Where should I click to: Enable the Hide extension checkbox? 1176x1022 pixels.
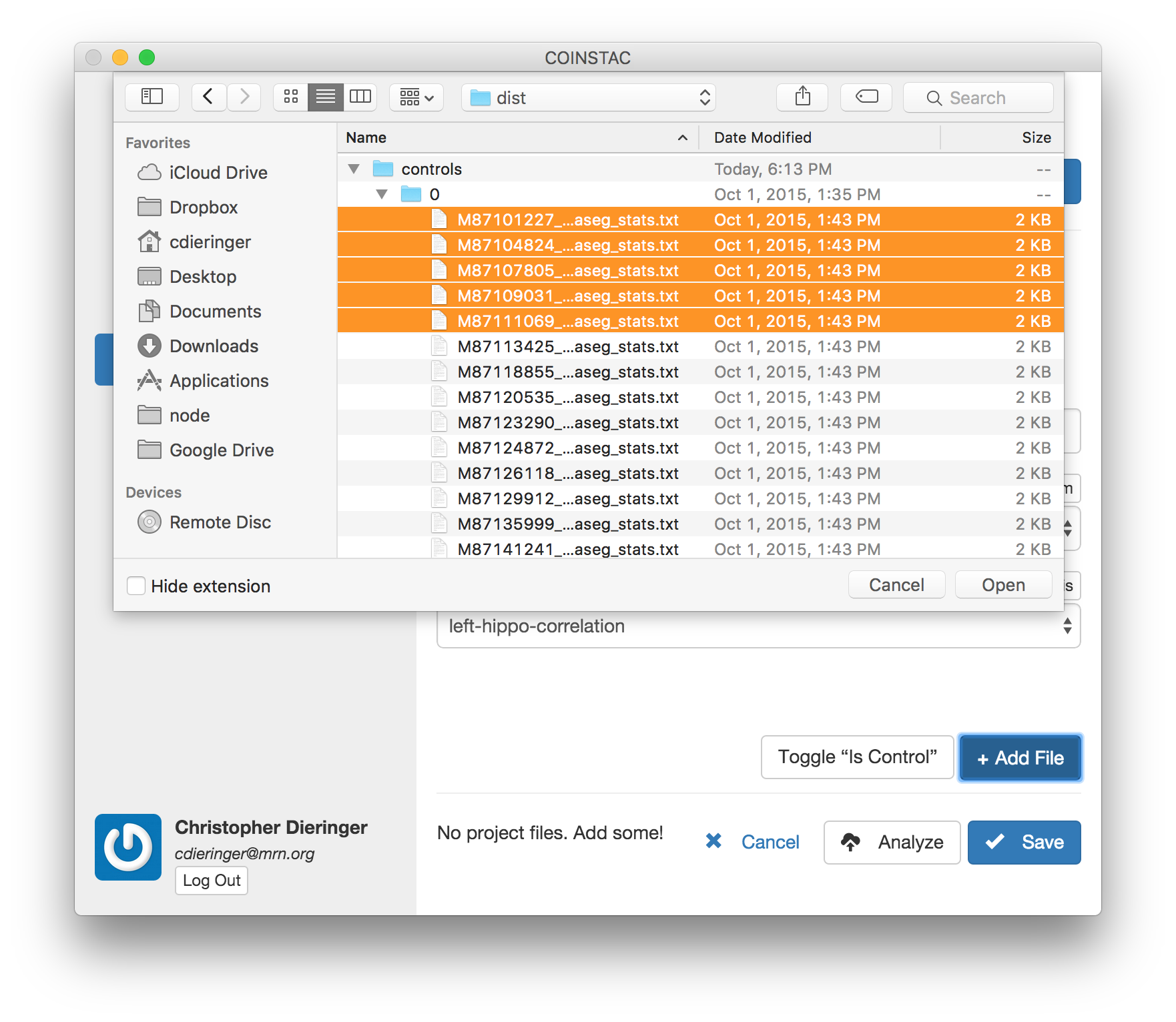(x=136, y=586)
